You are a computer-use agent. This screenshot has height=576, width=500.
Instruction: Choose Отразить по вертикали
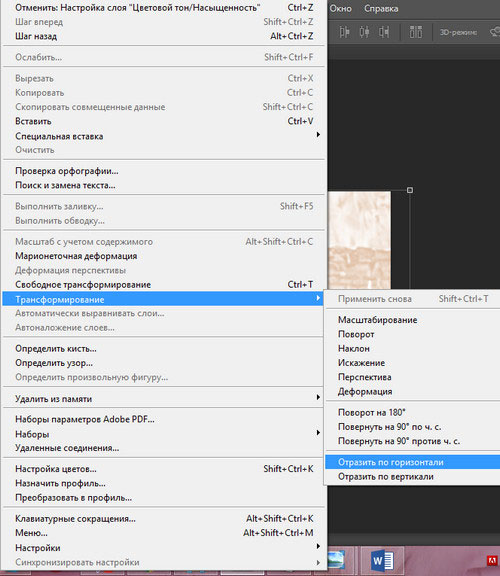pos(413,476)
